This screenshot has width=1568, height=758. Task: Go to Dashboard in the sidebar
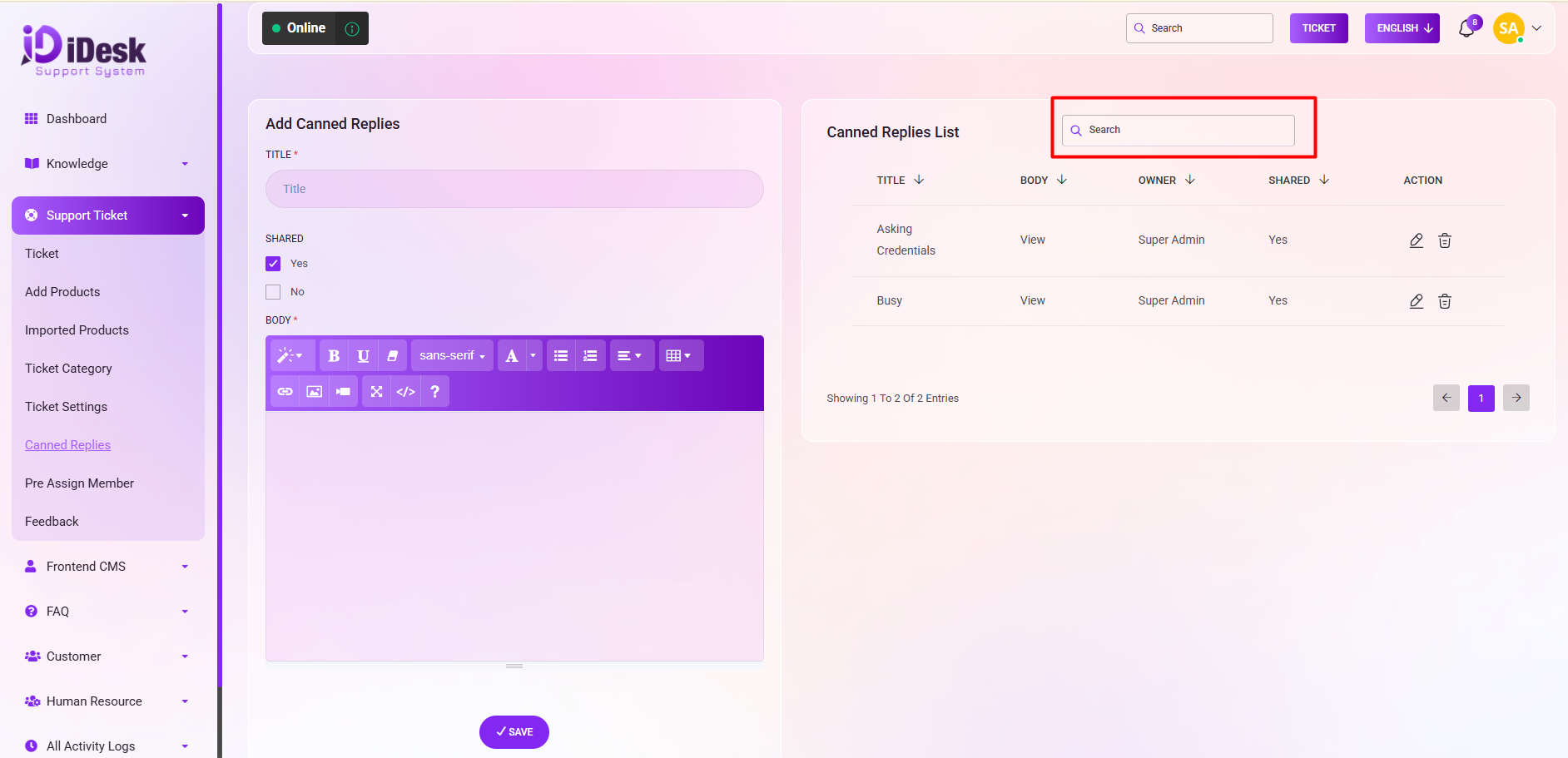(77, 119)
